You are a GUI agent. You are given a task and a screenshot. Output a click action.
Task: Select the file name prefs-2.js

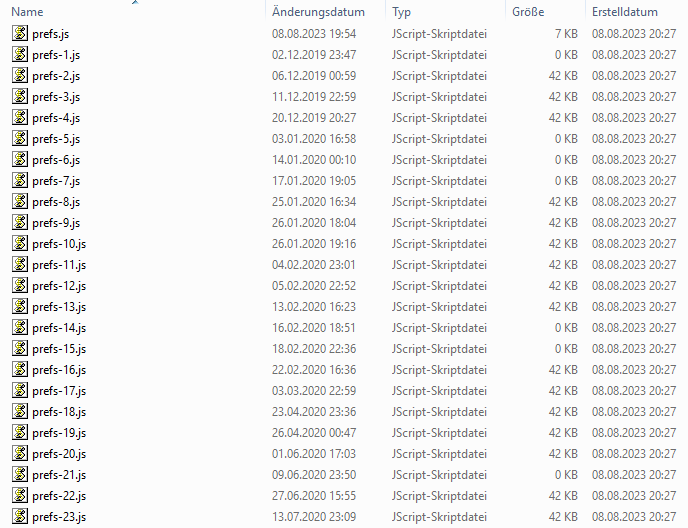[x=56, y=76]
